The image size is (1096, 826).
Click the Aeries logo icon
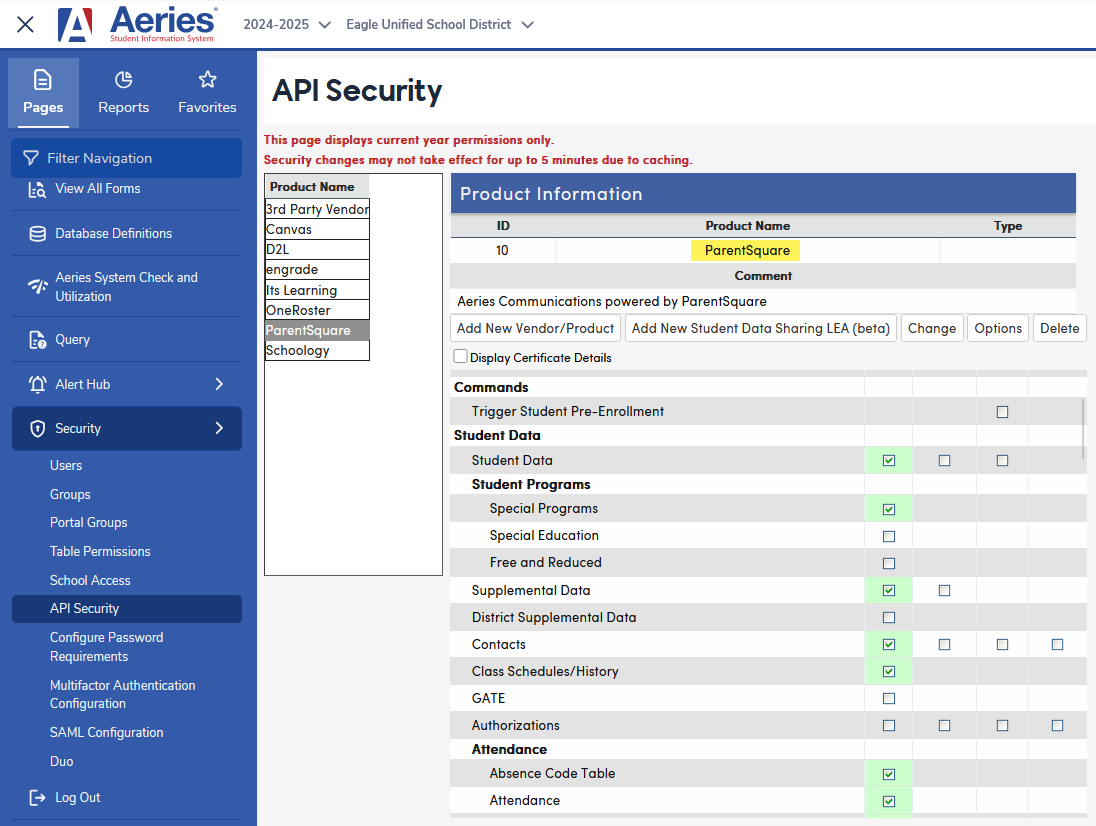pyautogui.click(x=75, y=25)
